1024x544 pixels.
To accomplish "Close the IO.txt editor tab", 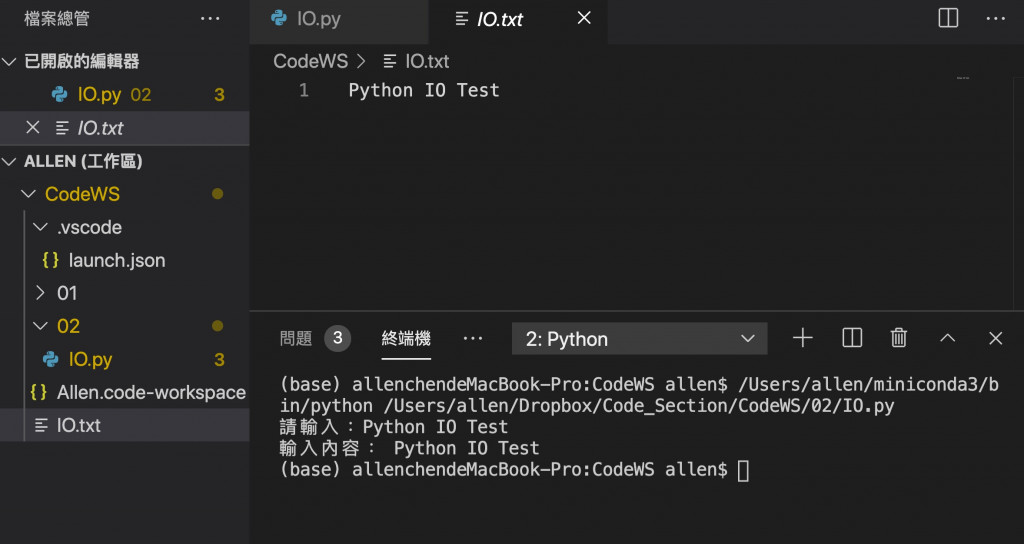I will [585, 18].
